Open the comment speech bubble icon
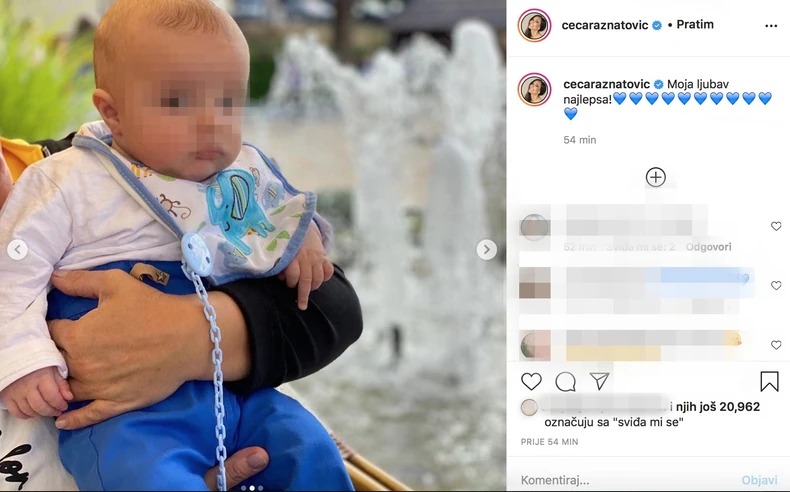 click(565, 382)
